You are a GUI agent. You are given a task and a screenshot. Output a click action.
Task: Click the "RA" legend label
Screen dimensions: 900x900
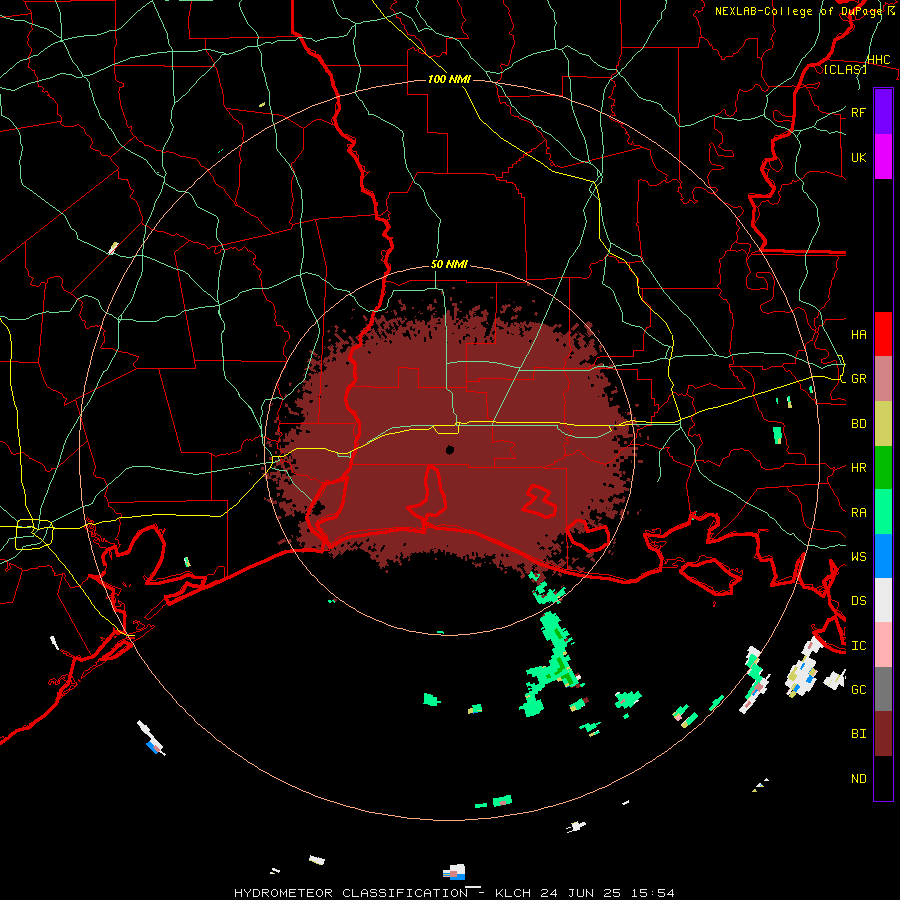858,512
